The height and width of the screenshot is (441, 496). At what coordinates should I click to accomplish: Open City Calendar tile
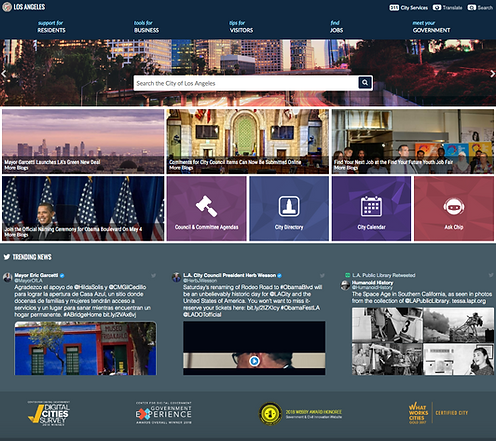[371, 208]
